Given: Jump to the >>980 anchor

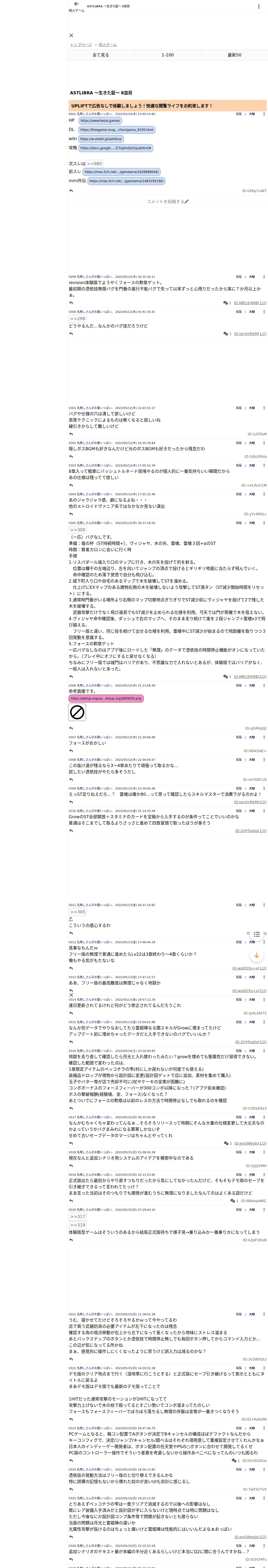Looking at the screenshot, I should (x=94, y=164).
